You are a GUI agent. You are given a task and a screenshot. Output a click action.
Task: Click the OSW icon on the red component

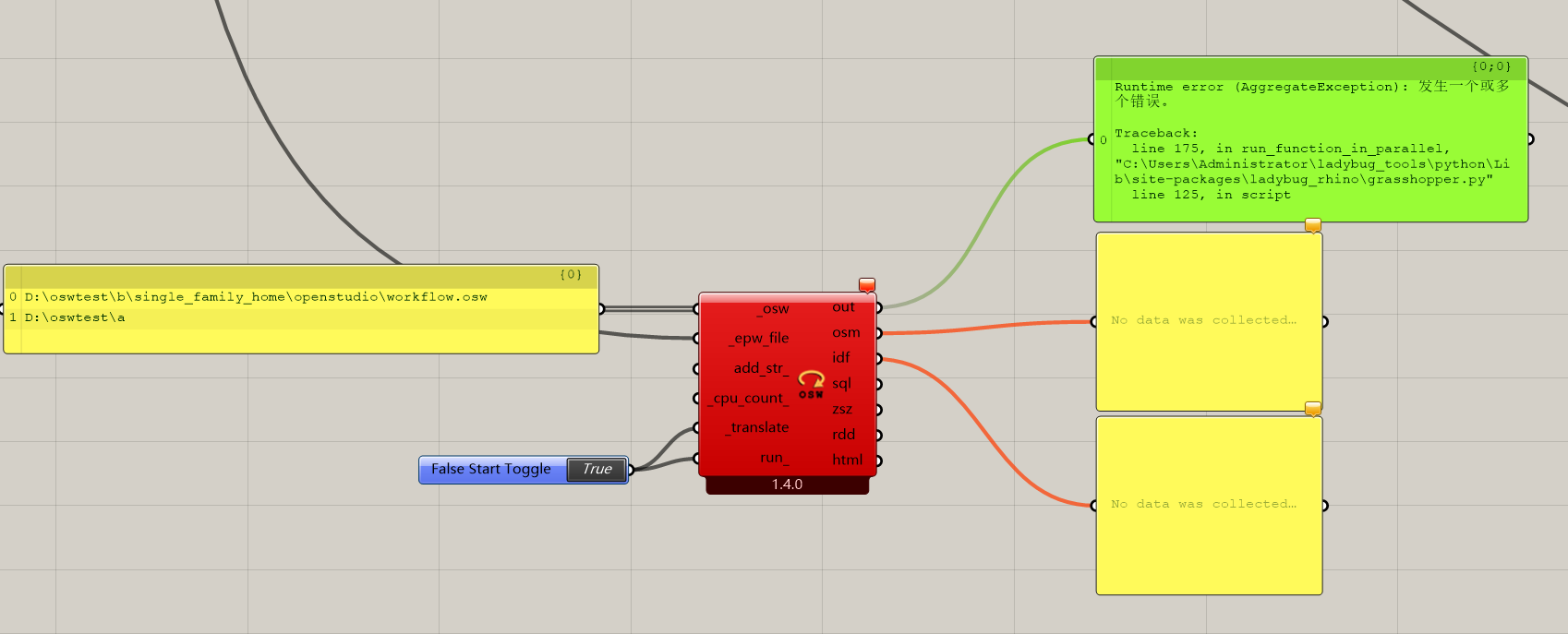click(811, 384)
